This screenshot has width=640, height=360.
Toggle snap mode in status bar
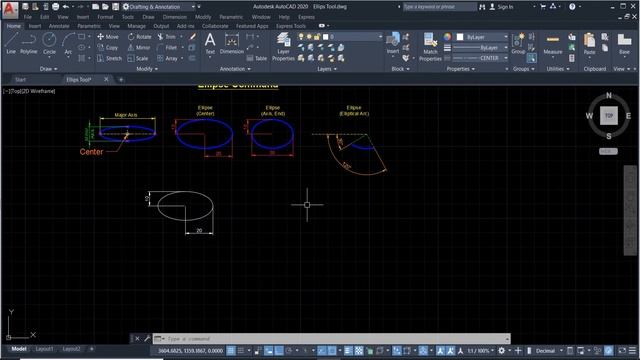241,351
